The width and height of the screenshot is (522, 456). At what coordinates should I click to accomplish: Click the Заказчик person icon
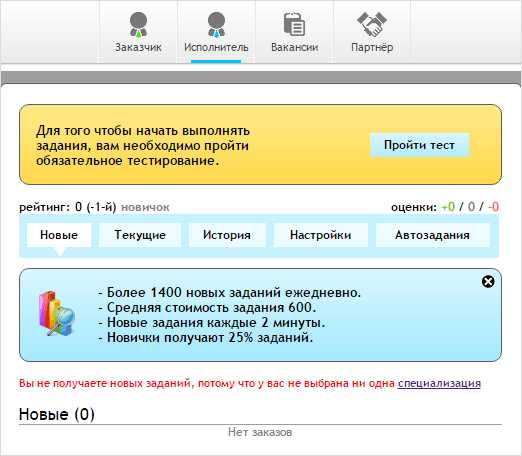(x=138, y=24)
